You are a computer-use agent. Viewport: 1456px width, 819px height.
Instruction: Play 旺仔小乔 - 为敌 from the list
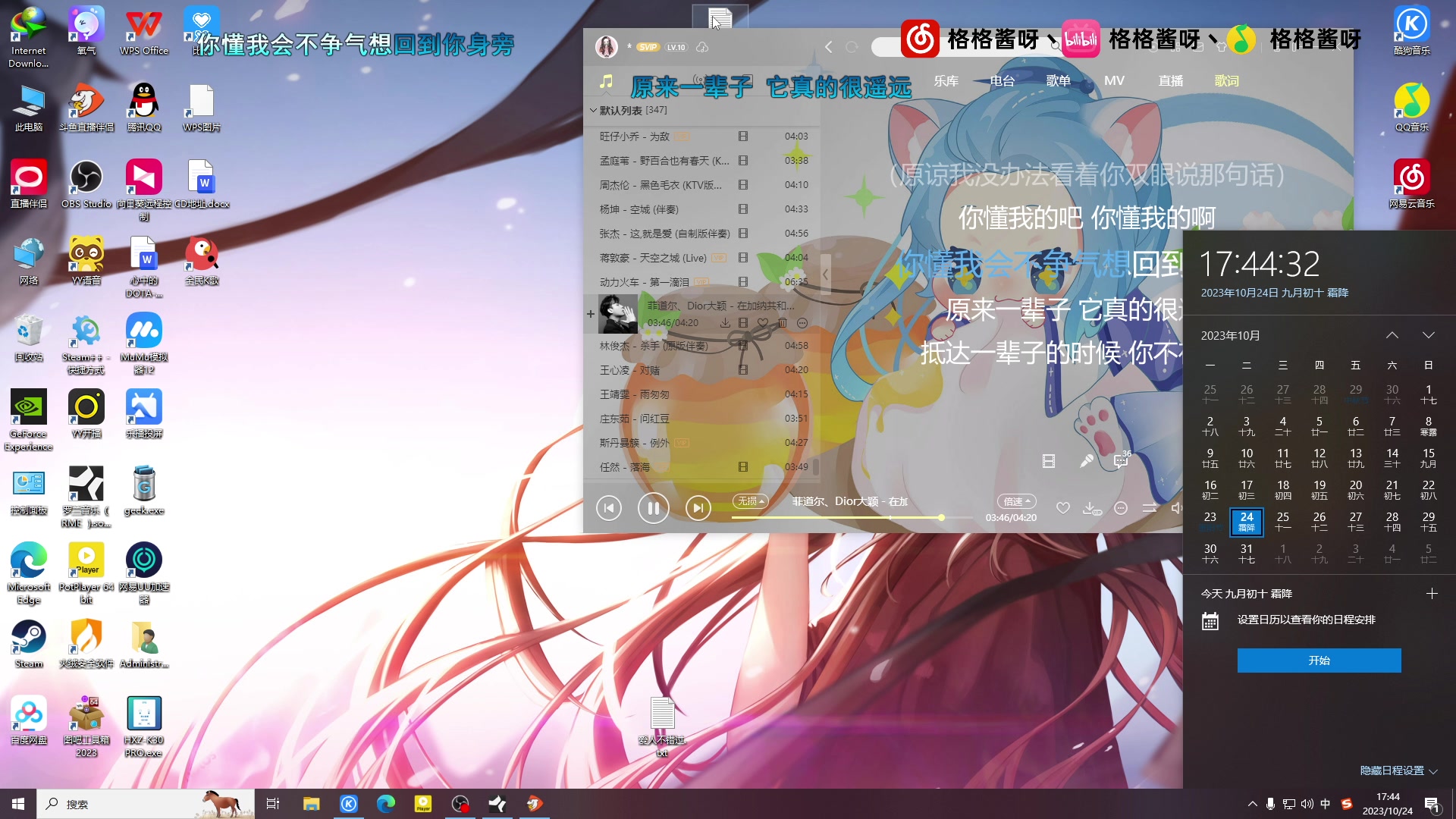(x=701, y=136)
